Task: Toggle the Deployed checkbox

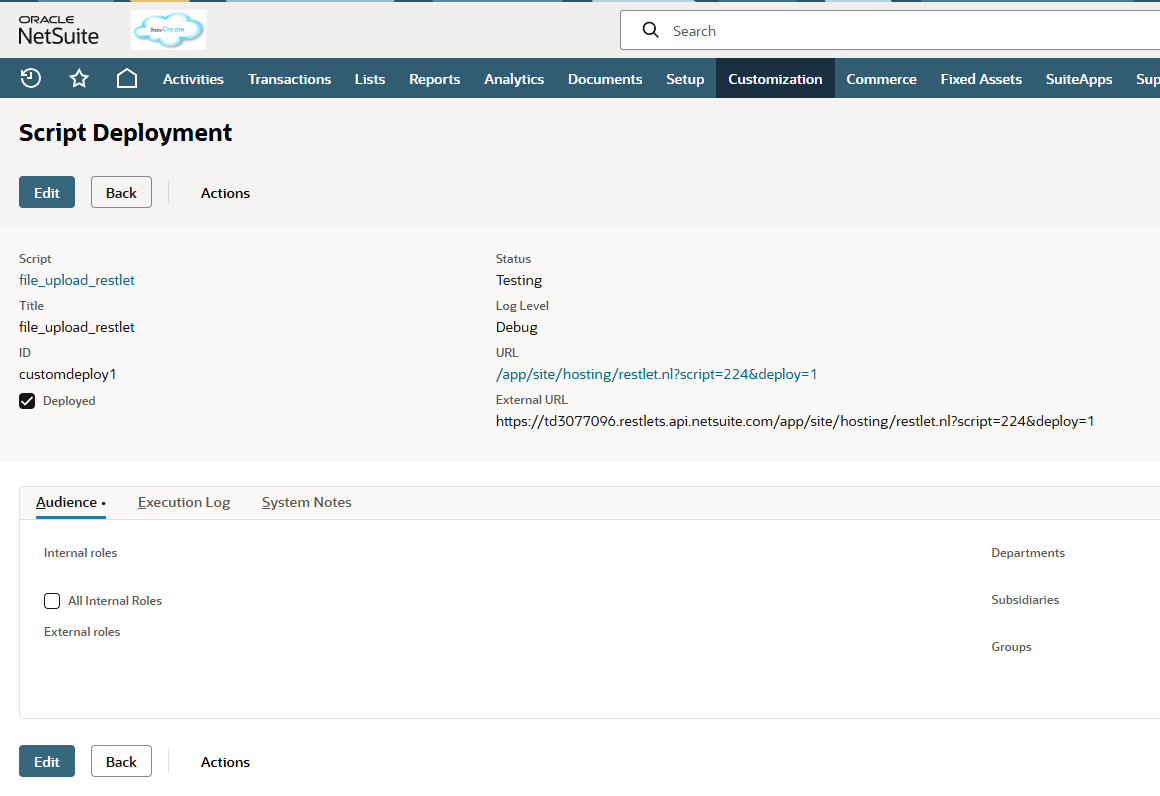Action: (28, 401)
